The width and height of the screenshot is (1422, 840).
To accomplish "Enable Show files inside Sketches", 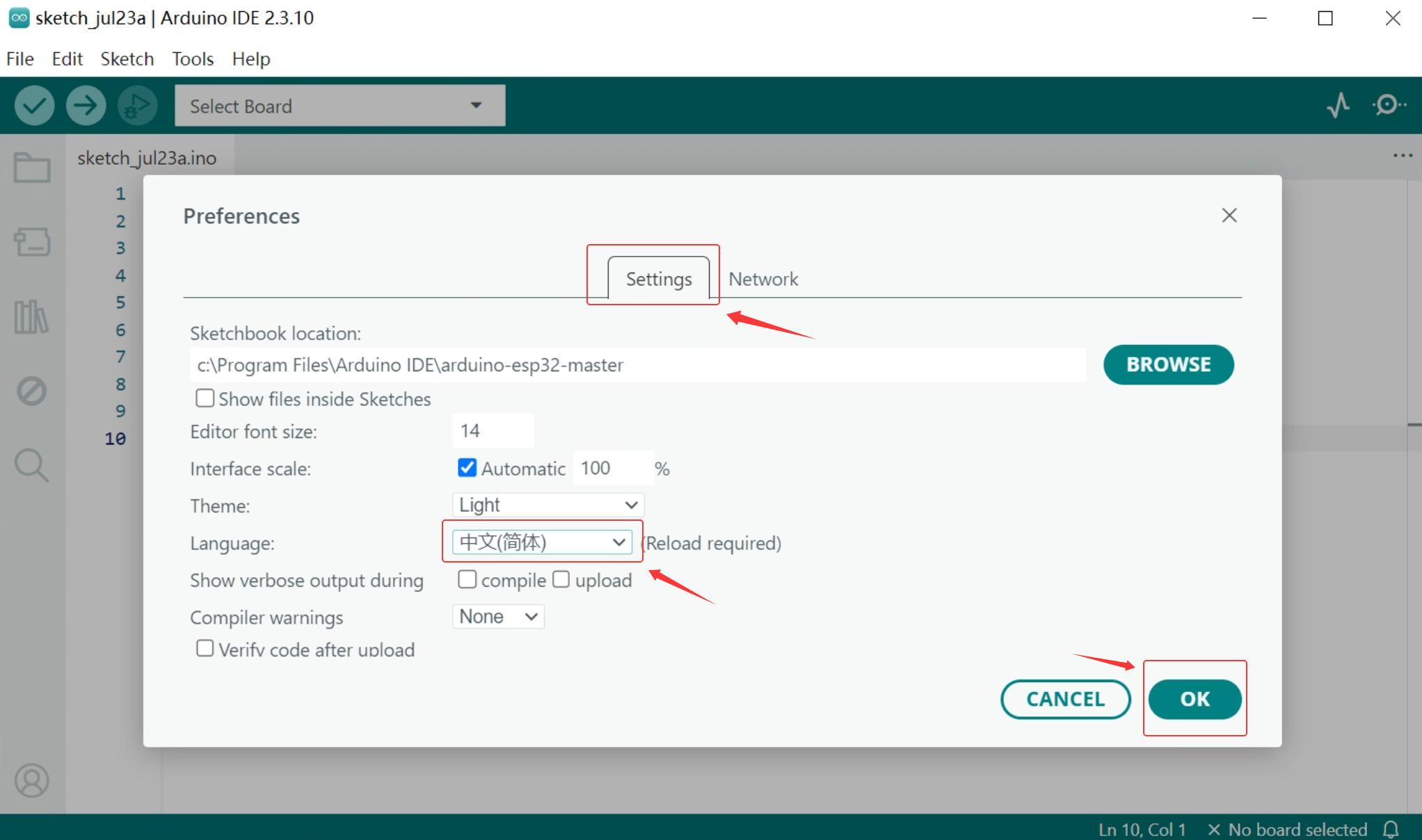I will click(x=205, y=398).
